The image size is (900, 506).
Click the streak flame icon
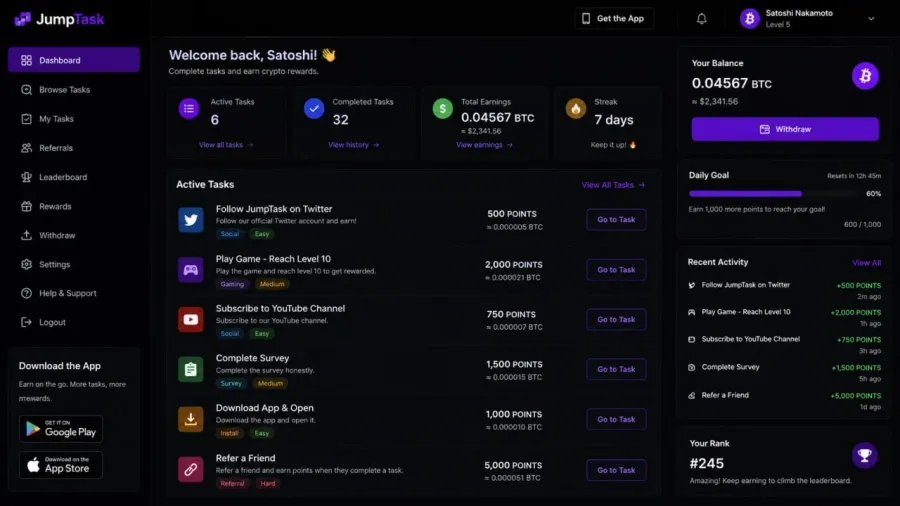(x=576, y=108)
